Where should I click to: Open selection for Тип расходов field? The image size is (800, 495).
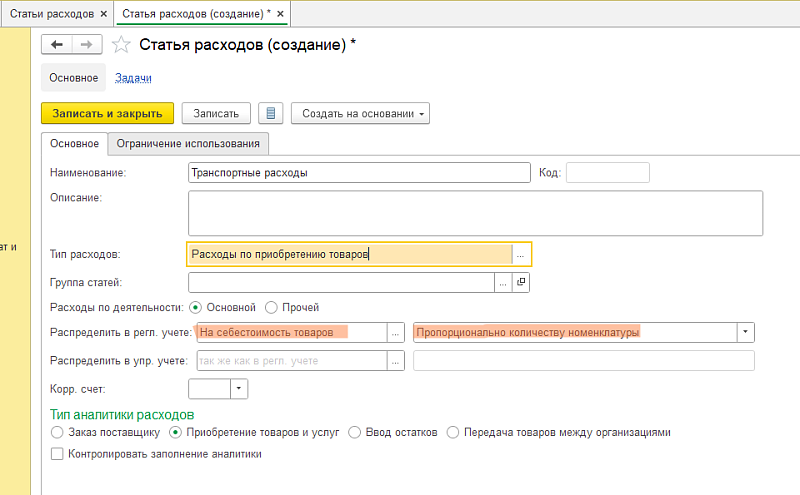(521, 254)
